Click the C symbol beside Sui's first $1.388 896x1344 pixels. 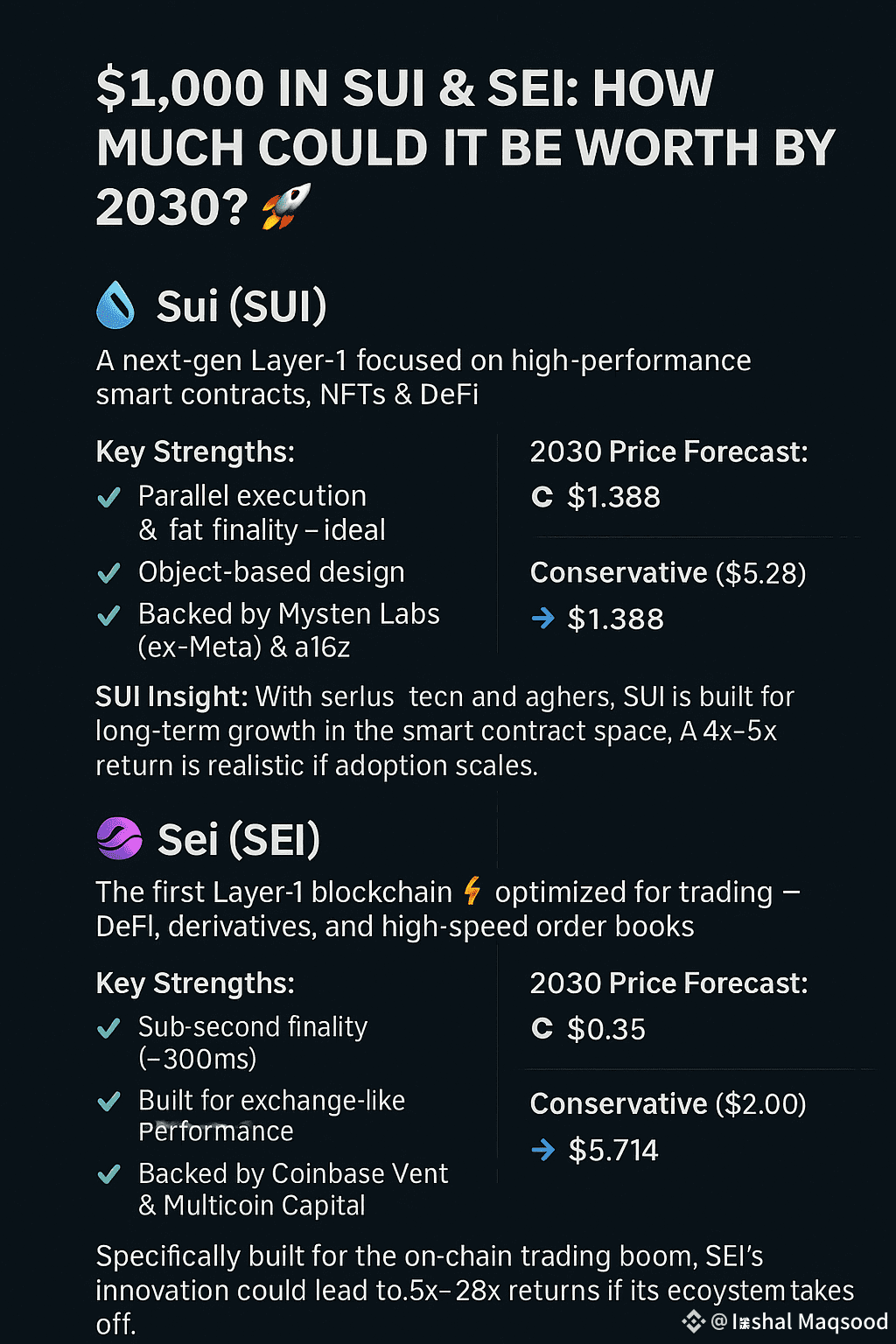point(542,497)
